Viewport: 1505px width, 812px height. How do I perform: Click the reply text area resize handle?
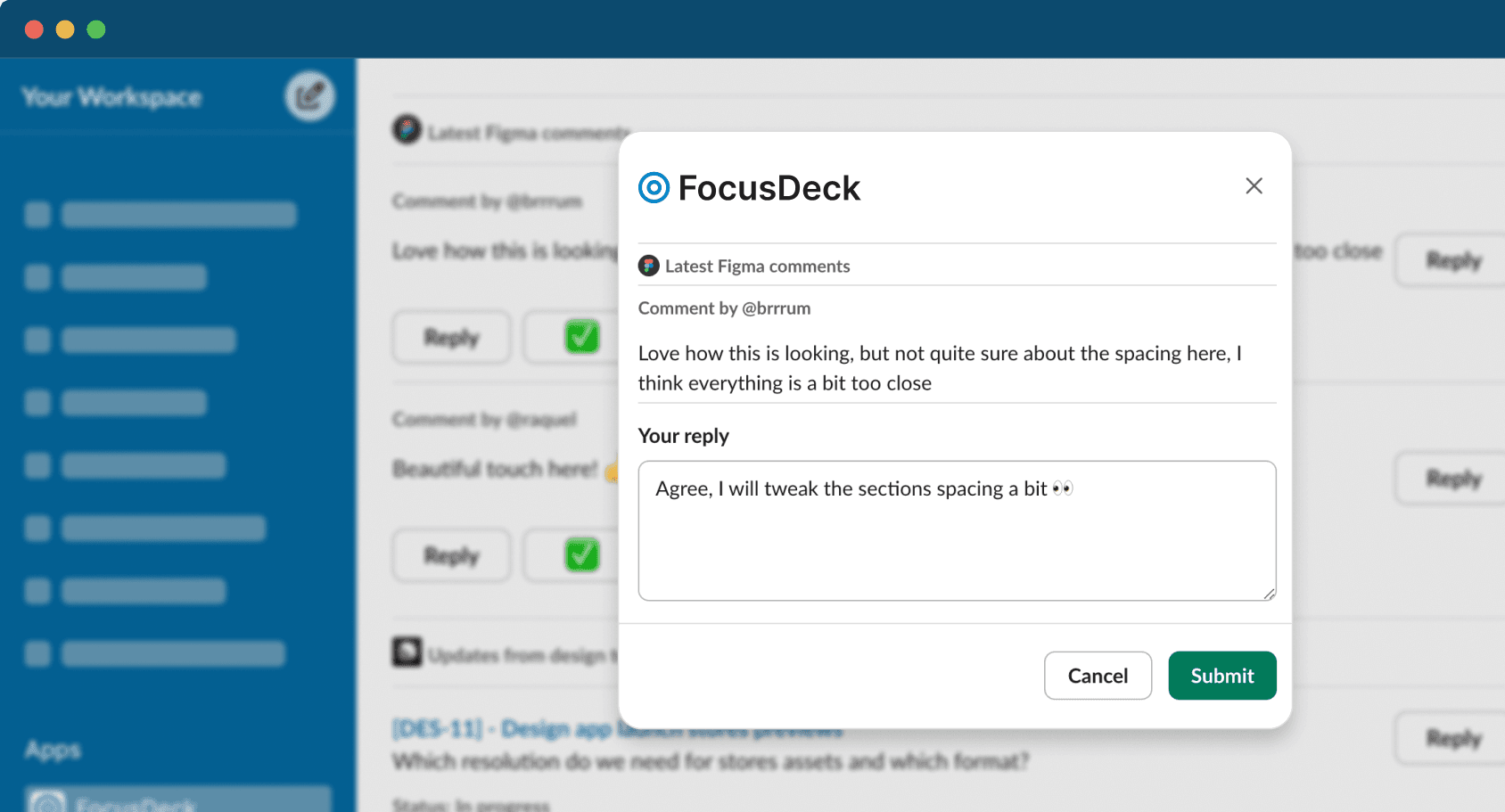1269,594
